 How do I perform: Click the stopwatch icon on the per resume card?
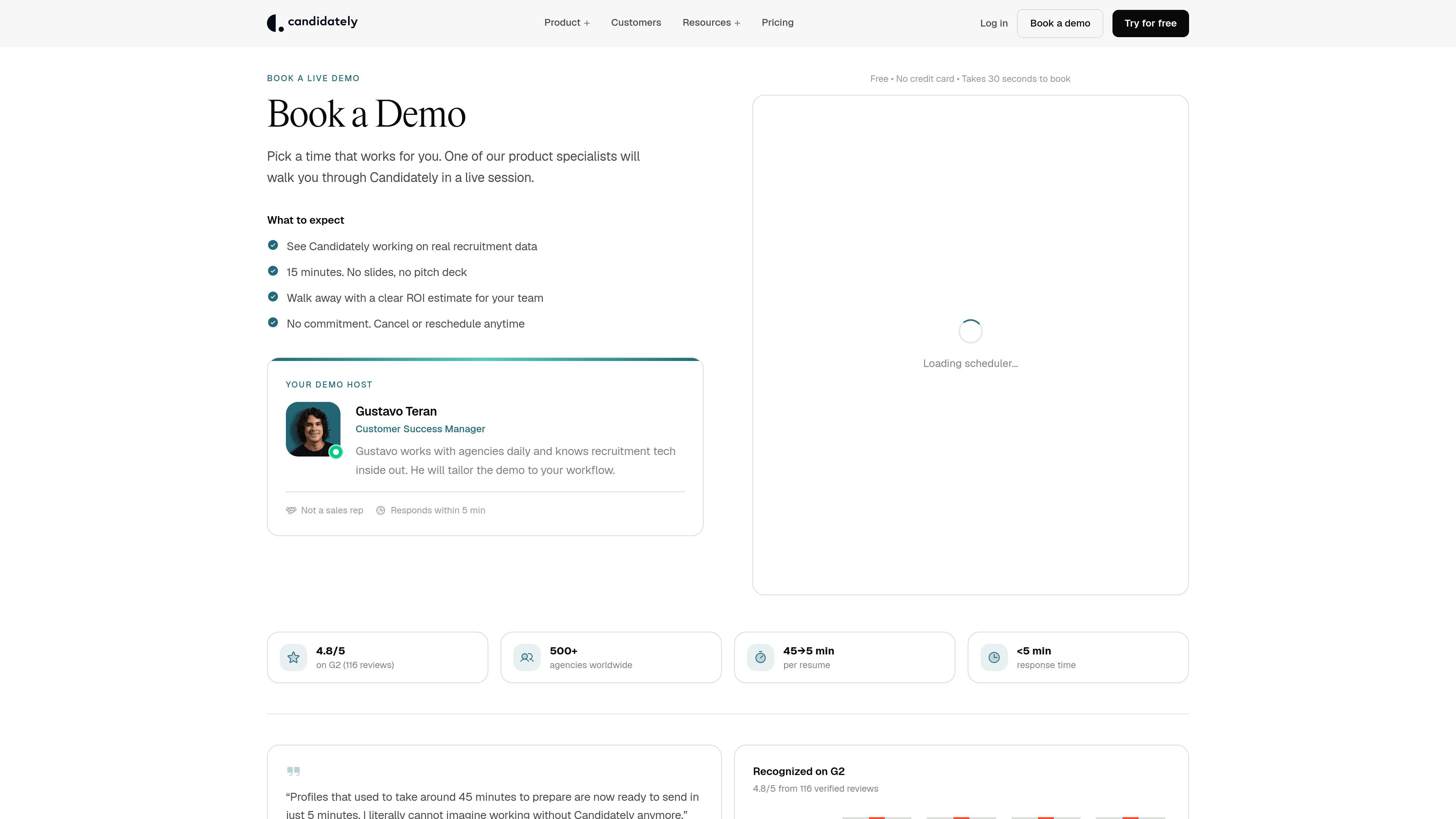tap(760, 657)
